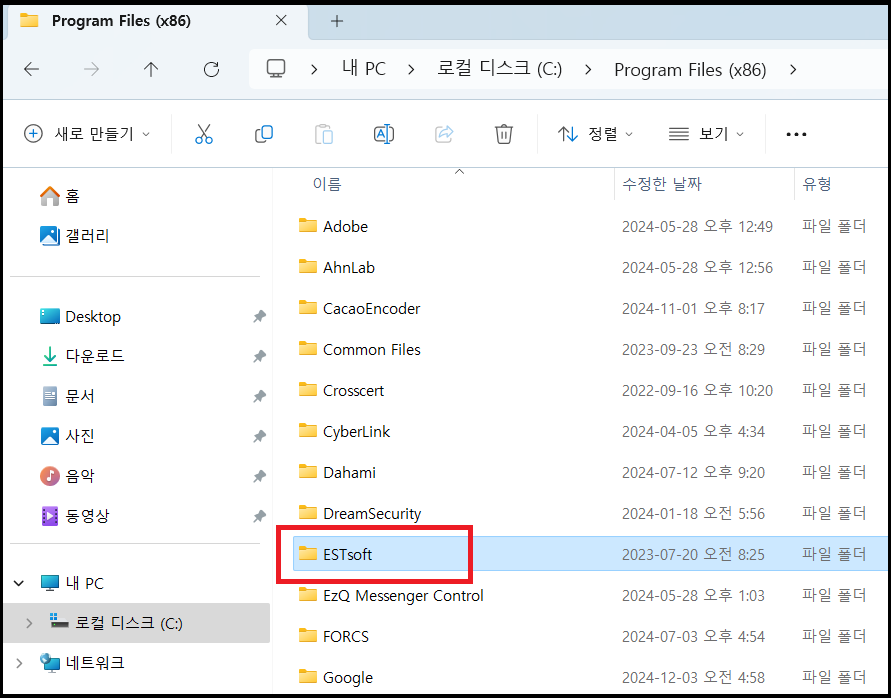This screenshot has width=891, height=698.
Task: Sort by 이름 column header
Action: (327, 184)
